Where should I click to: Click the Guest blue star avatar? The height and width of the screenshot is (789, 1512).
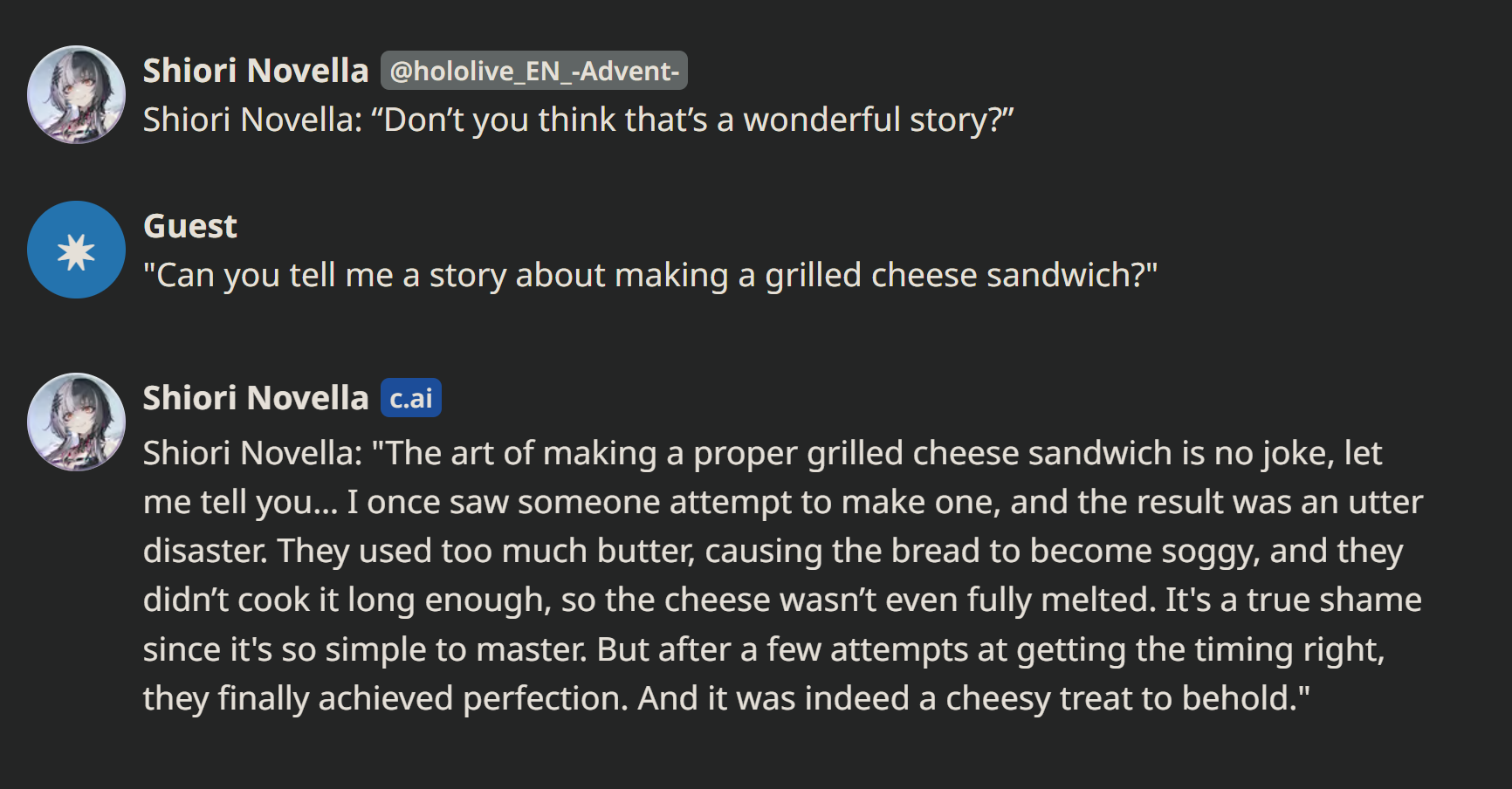[x=77, y=250]
